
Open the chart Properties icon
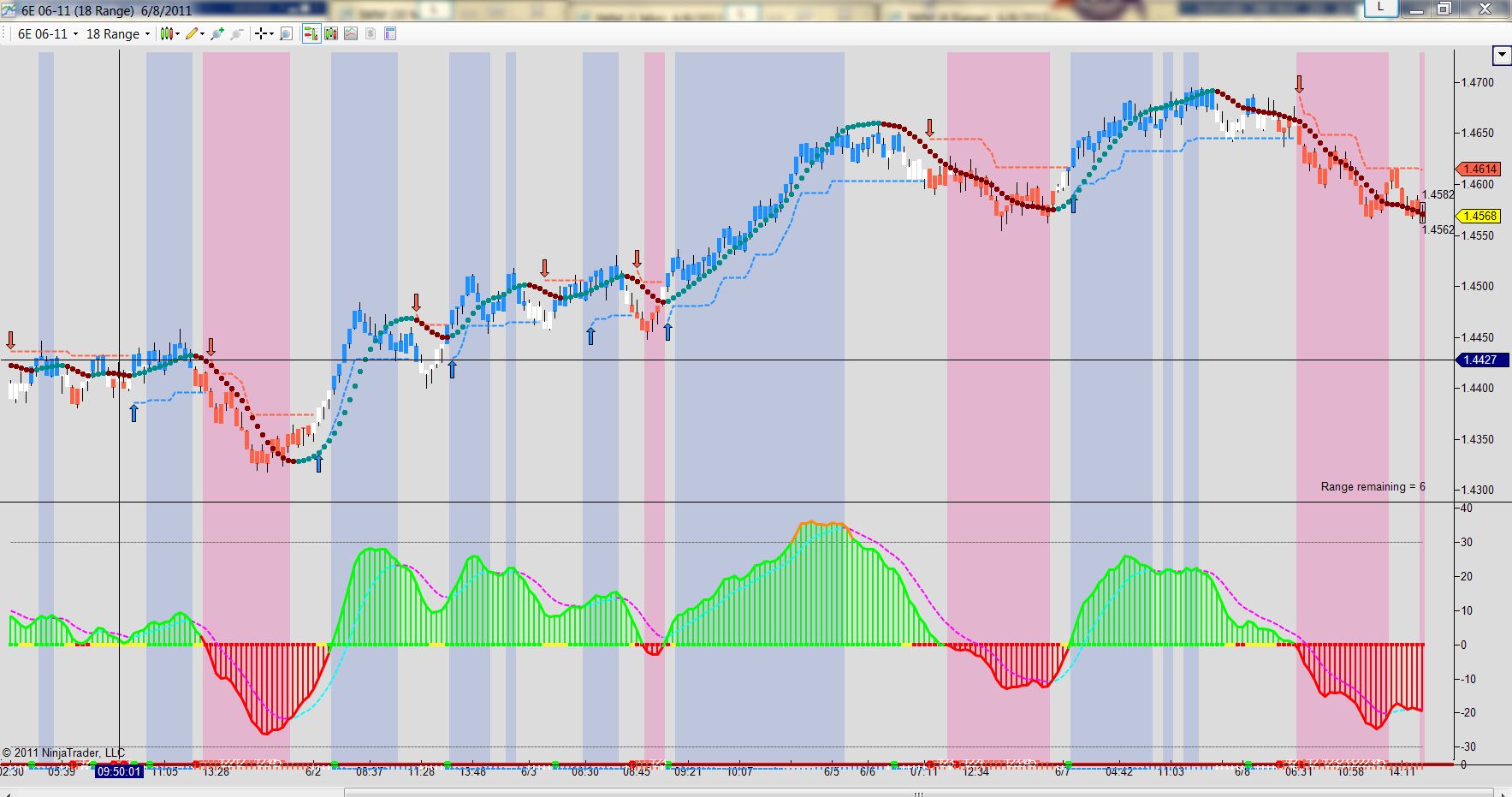coord(390,34)
